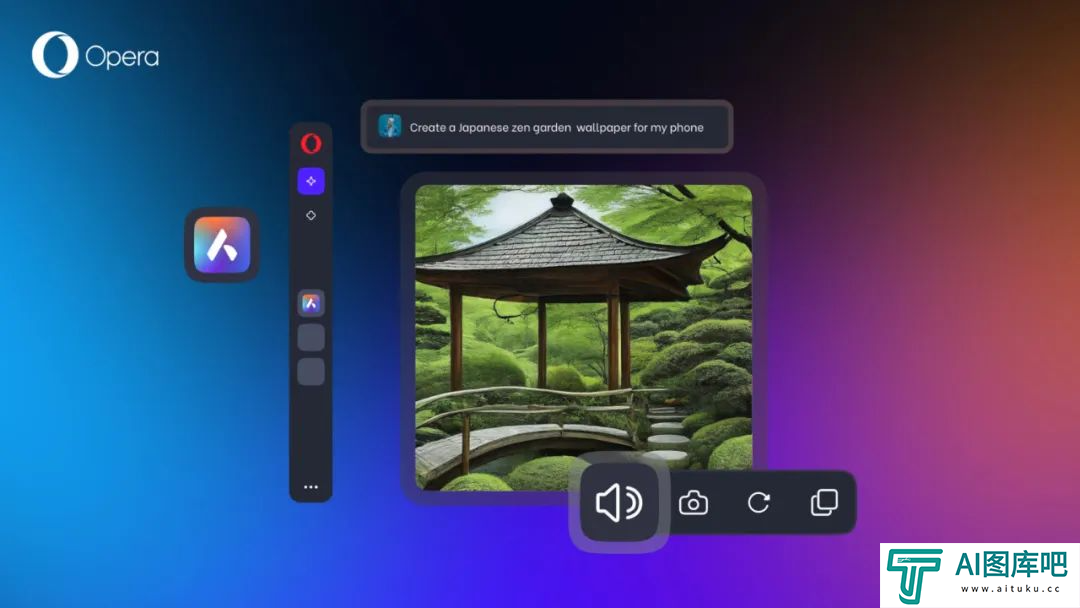Activate the speaker read-aloud button
The width and height of the screenshot is (1080, 608).
pos(619,502)
